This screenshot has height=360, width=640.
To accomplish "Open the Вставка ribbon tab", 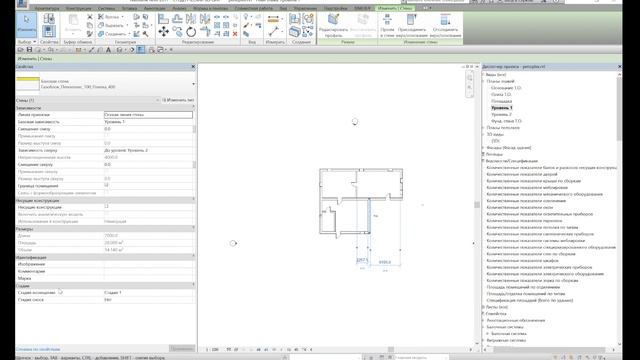I will pos(129,8).
